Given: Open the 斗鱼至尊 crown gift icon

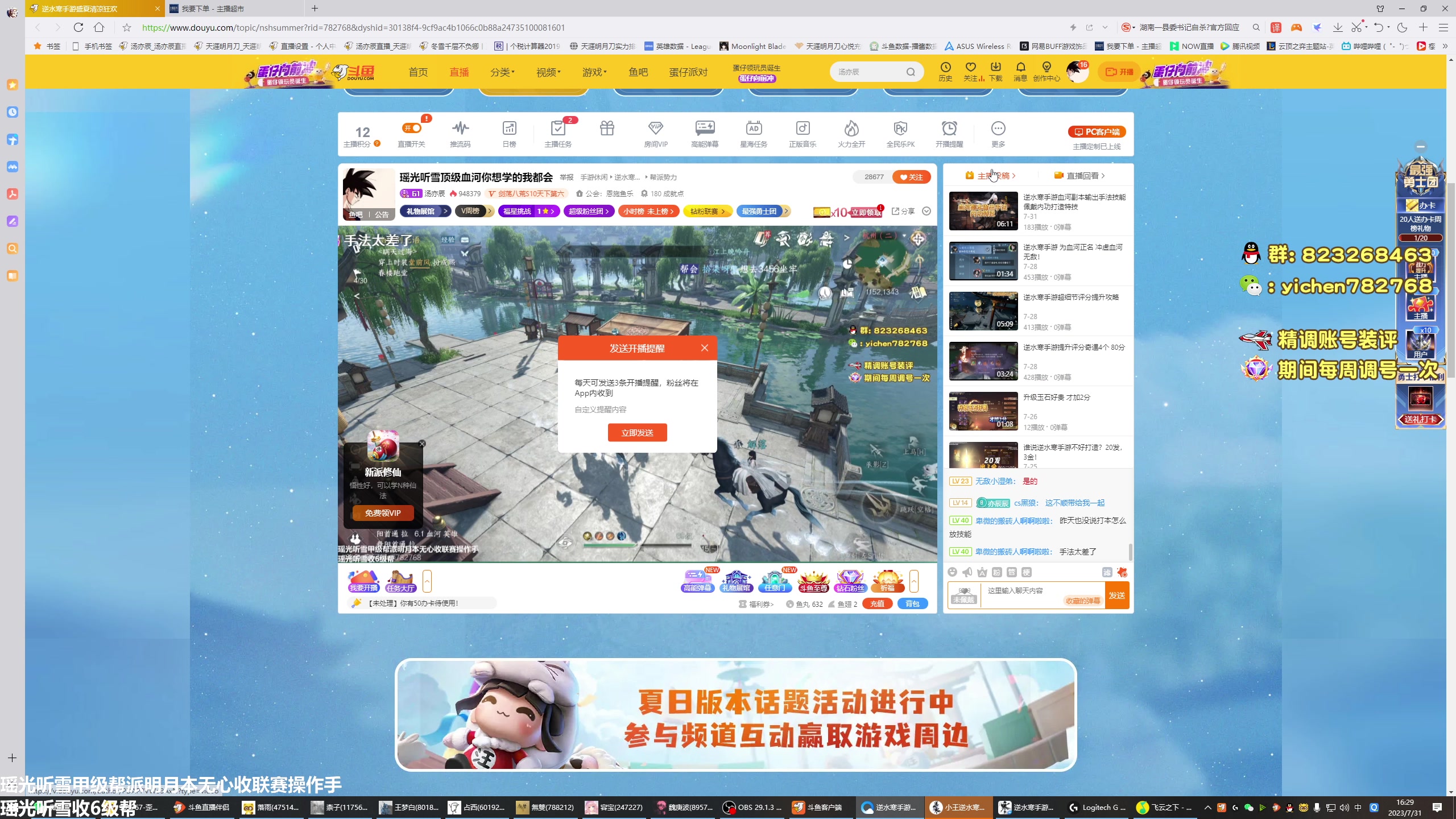Looking at the screenshot, I should pos(813,581).
